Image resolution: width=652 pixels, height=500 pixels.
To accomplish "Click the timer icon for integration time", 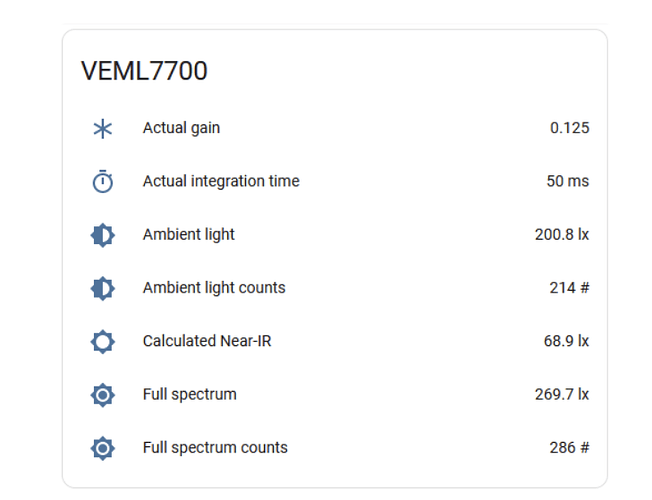I will click(x=102, y=182).
